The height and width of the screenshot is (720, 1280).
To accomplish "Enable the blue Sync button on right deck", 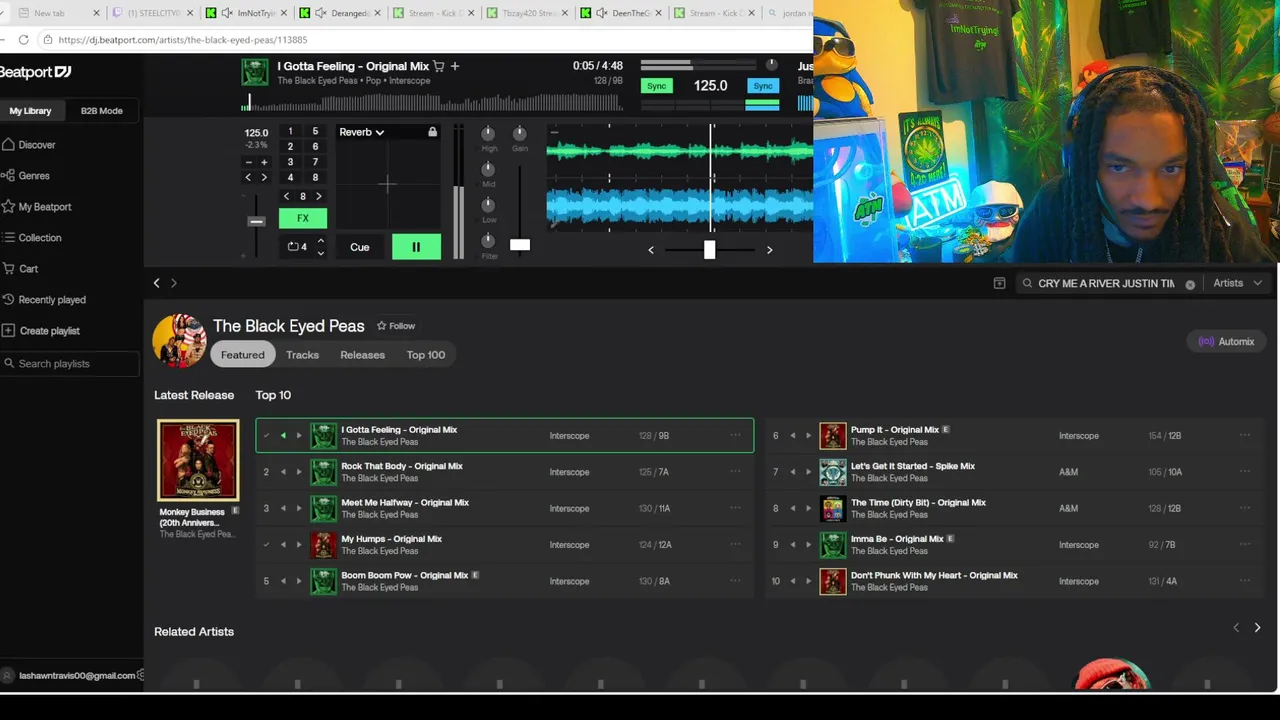I will pyautogui.click(x=763, y=86).
